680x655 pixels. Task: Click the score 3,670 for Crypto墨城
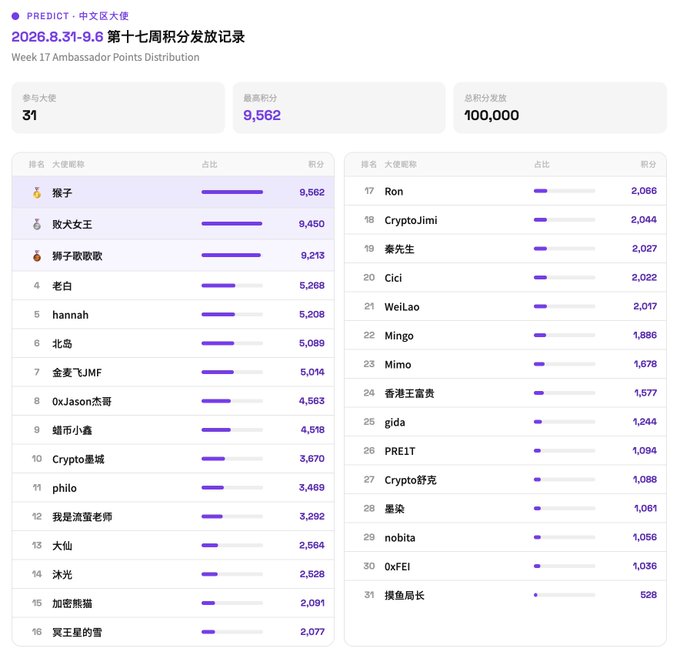pos(312,458)
